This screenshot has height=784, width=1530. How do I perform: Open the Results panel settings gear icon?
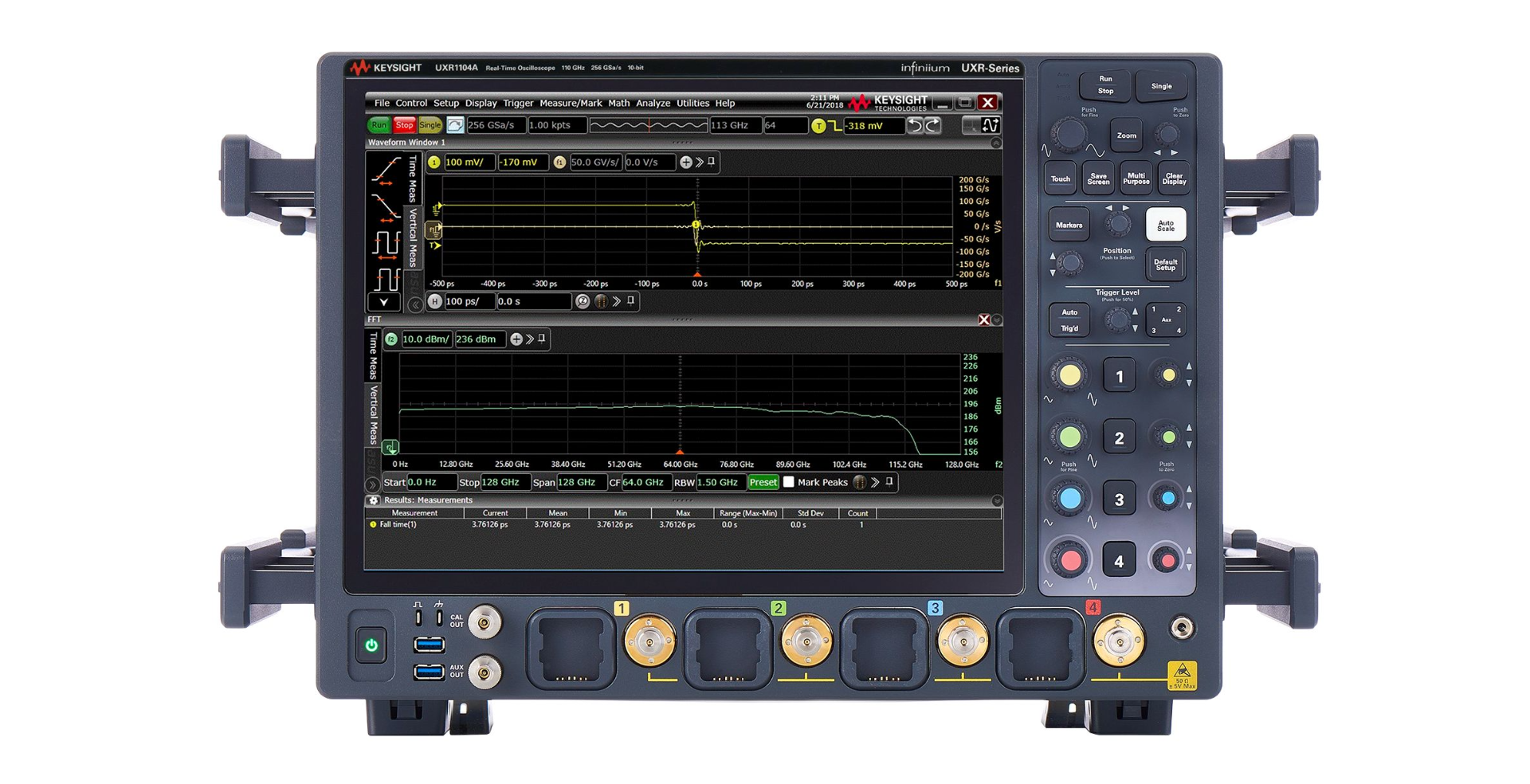point(375,500)
